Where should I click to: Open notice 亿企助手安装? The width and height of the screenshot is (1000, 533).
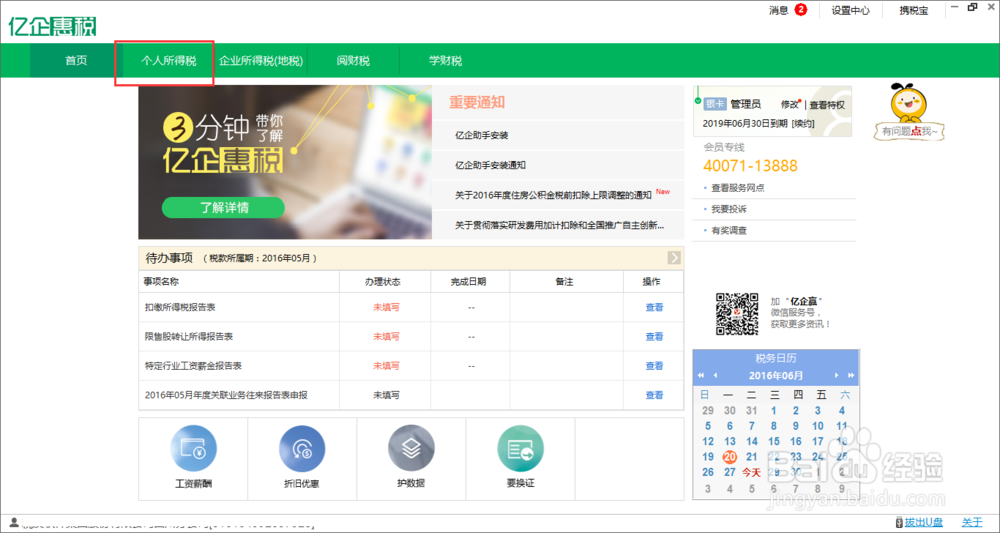pyautogui.click(x=482, y=135)
